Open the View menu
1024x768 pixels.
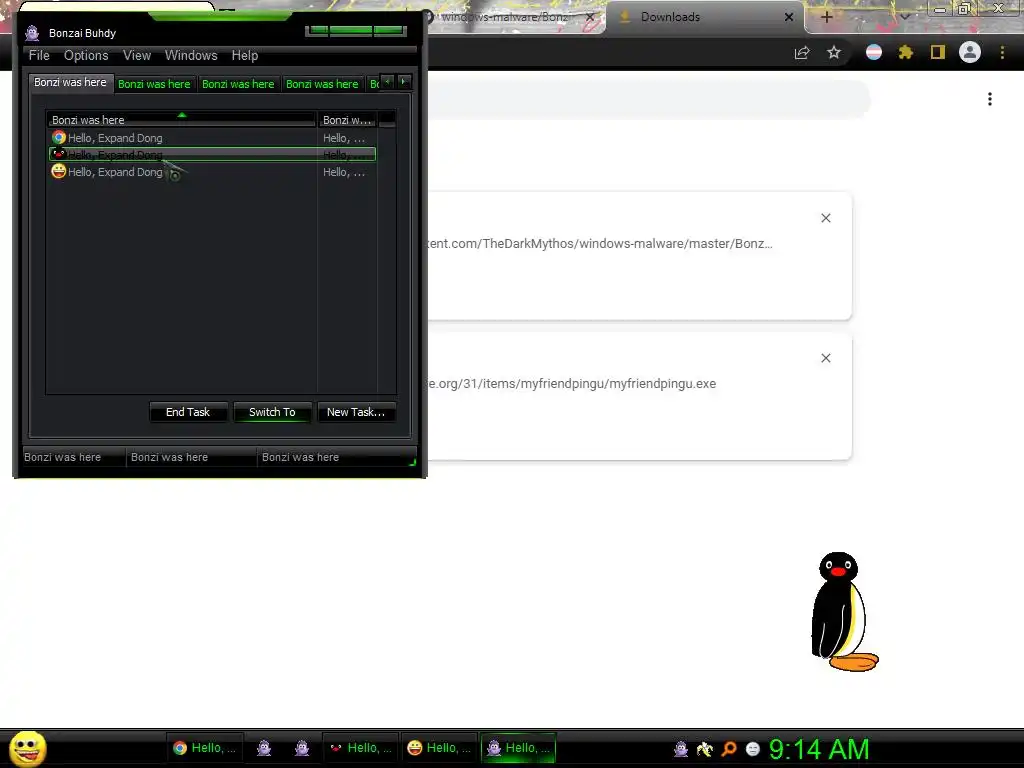point(137,56)
